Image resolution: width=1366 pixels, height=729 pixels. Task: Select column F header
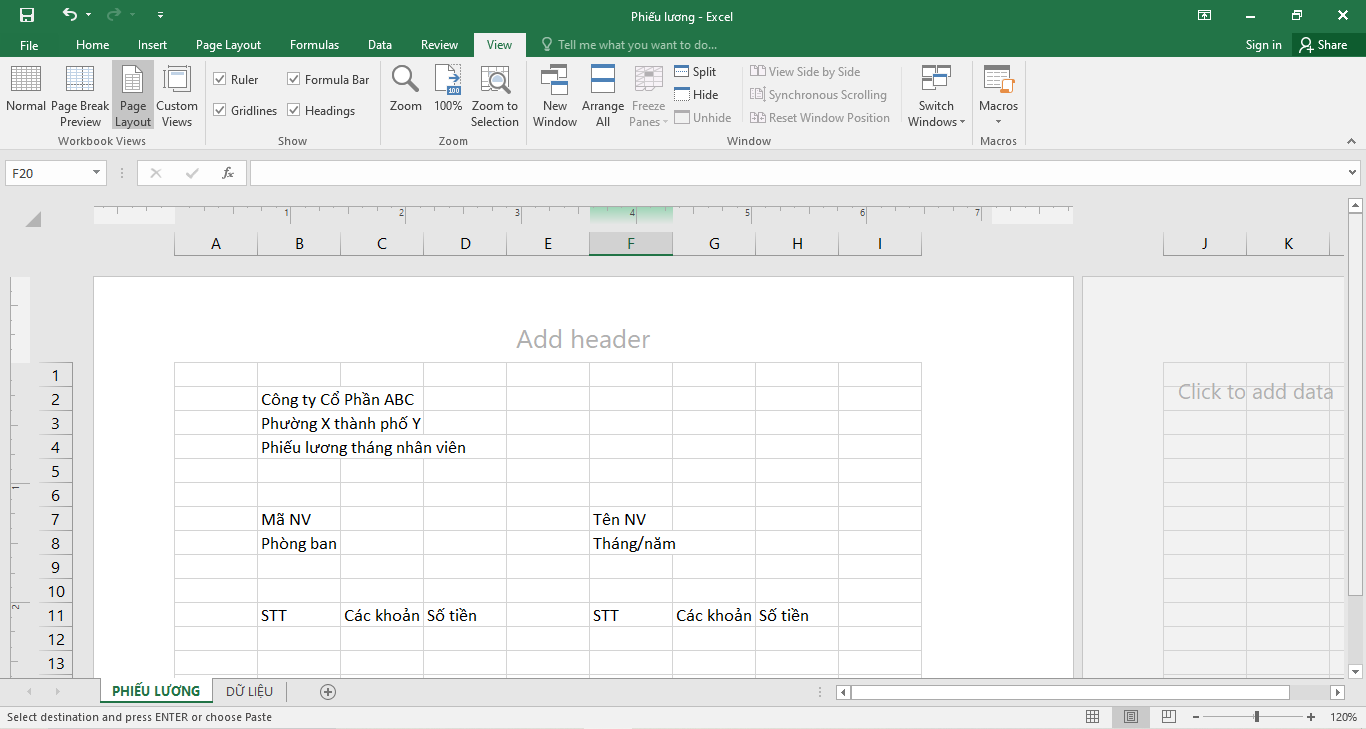[x=631, y=244]
